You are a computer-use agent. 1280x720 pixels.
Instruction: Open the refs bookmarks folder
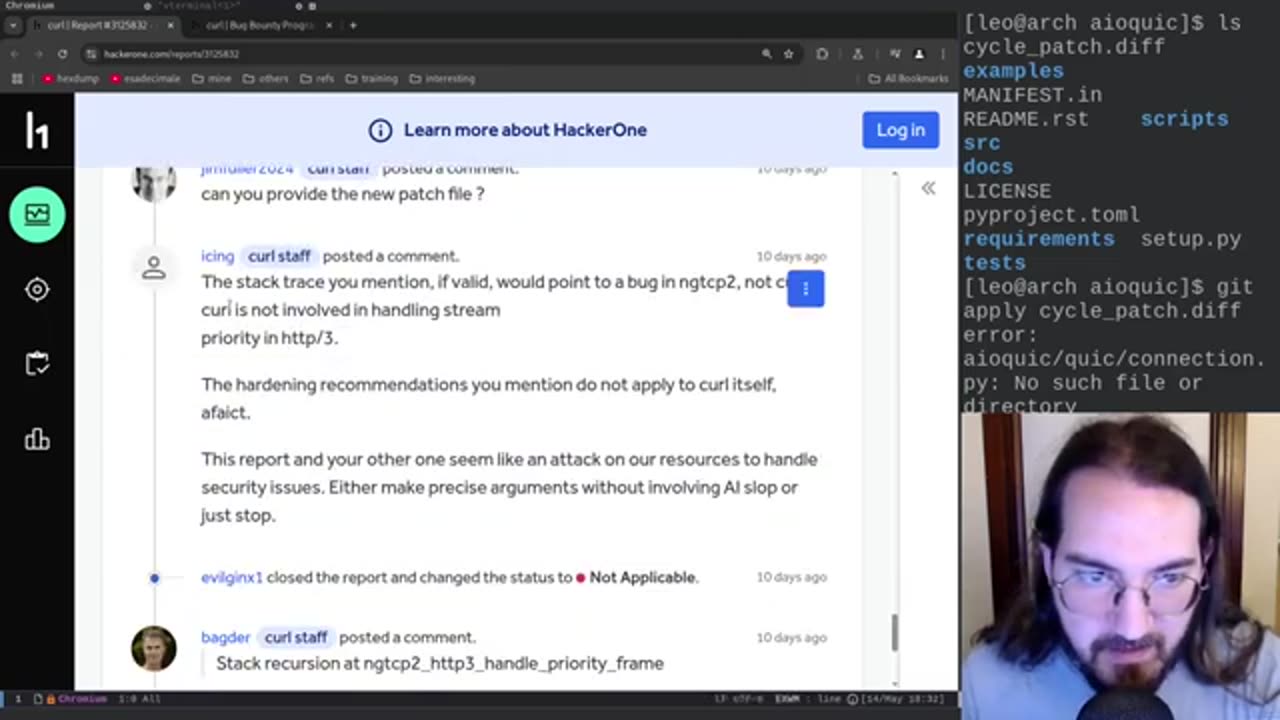click(x=318, y=79)
